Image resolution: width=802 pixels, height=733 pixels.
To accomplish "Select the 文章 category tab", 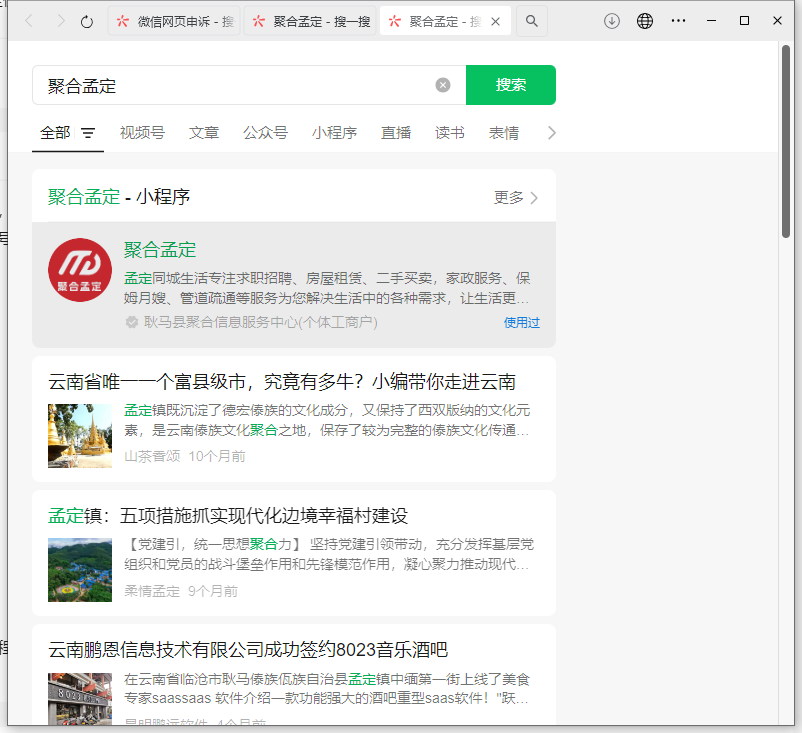I will click(204, 133).
